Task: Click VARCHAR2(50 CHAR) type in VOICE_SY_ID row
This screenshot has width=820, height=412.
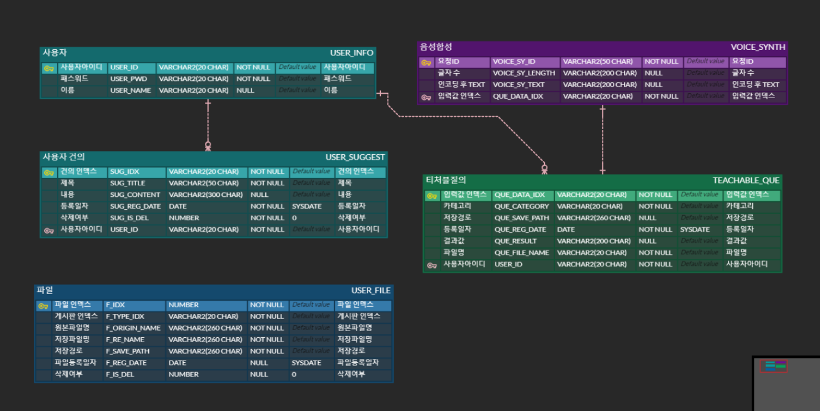Action: pos(598,62)
